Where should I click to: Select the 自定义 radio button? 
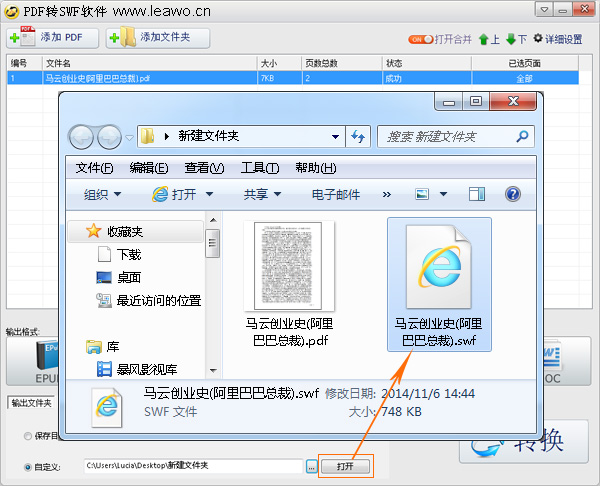[x=28, y=467]
